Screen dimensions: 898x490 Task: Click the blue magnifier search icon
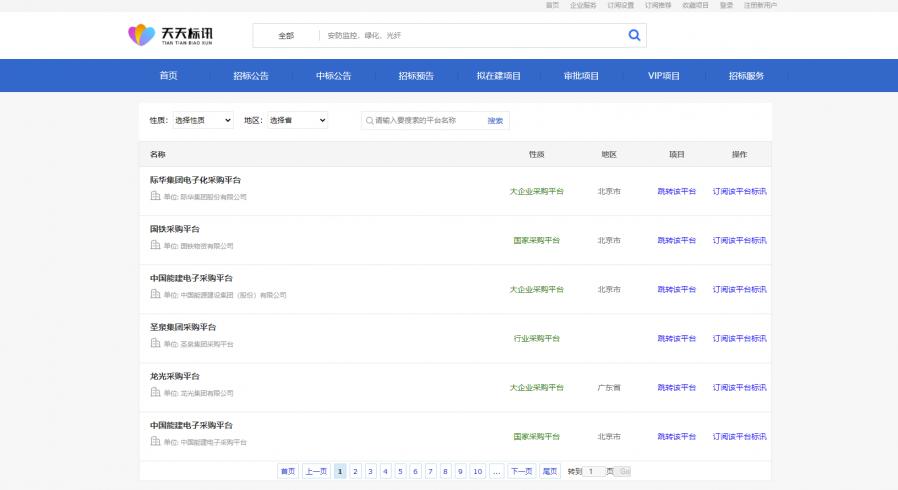(x=633, y=36)
